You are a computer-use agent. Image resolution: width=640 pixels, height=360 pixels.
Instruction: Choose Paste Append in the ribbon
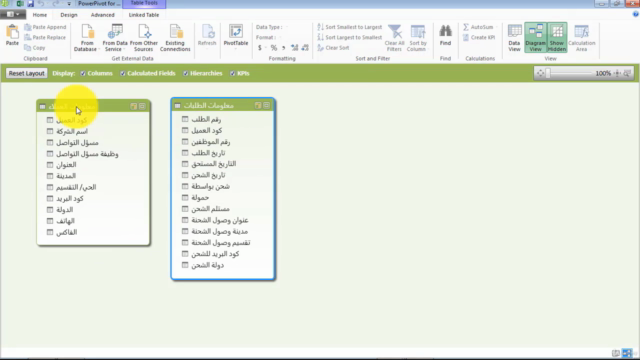click(x=45, y=27)
